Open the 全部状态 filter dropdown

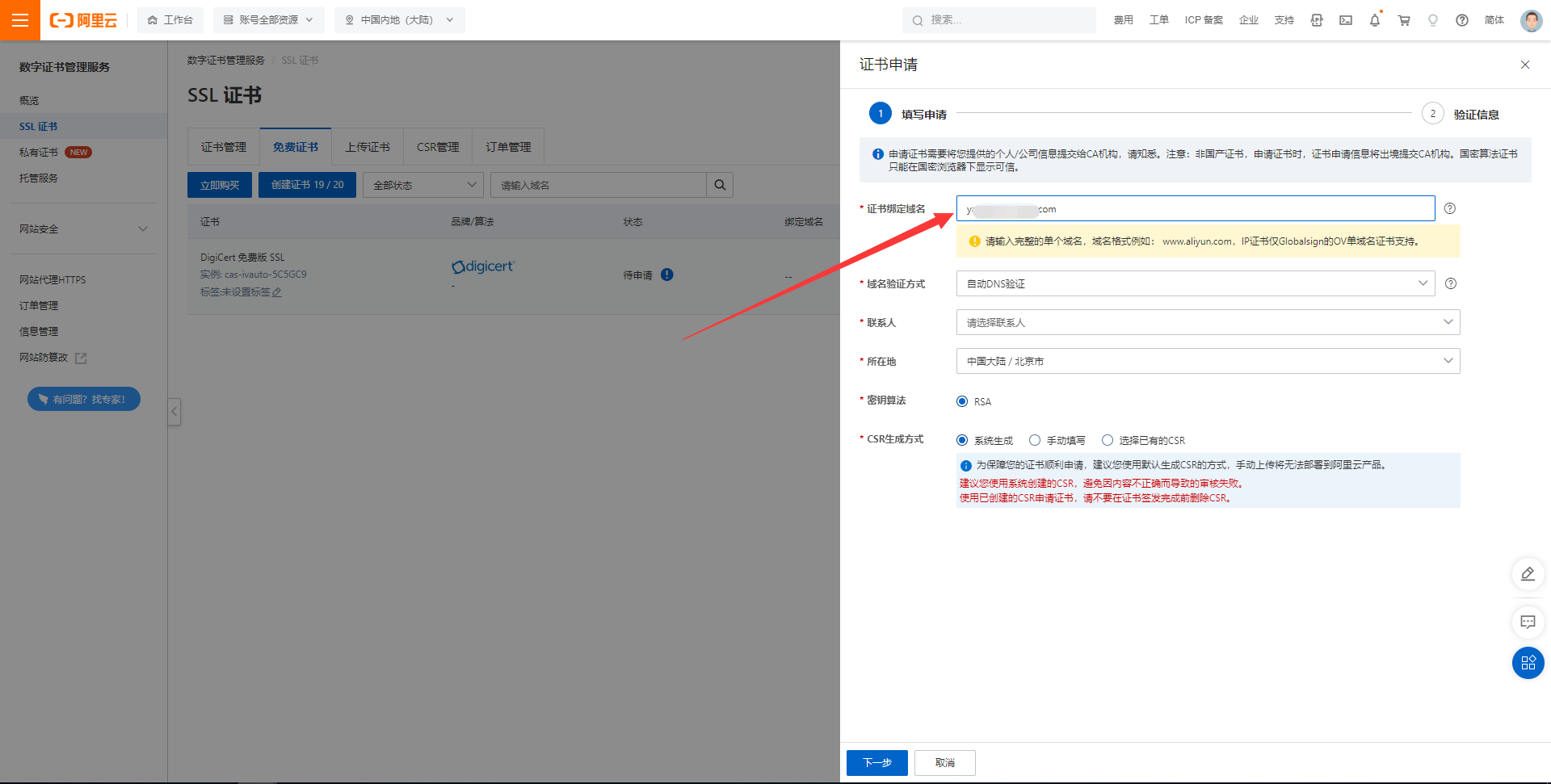coord(423,185)
